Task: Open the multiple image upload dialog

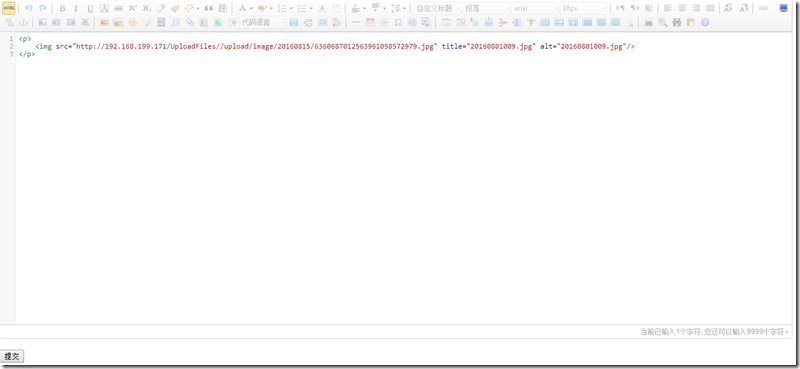Action: [x=118, y=22]
